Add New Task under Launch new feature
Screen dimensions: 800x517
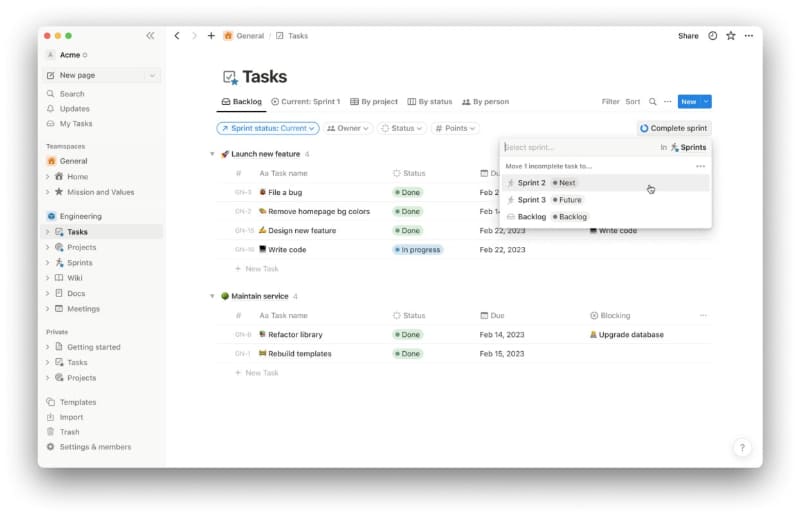(x=257, y=268)
